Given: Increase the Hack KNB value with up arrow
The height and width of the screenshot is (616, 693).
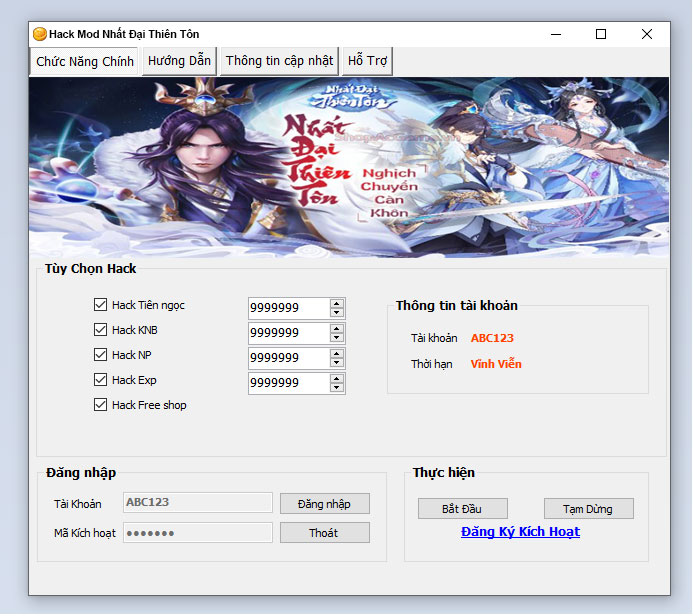Looking at the screenshot, I should [337, 329].
